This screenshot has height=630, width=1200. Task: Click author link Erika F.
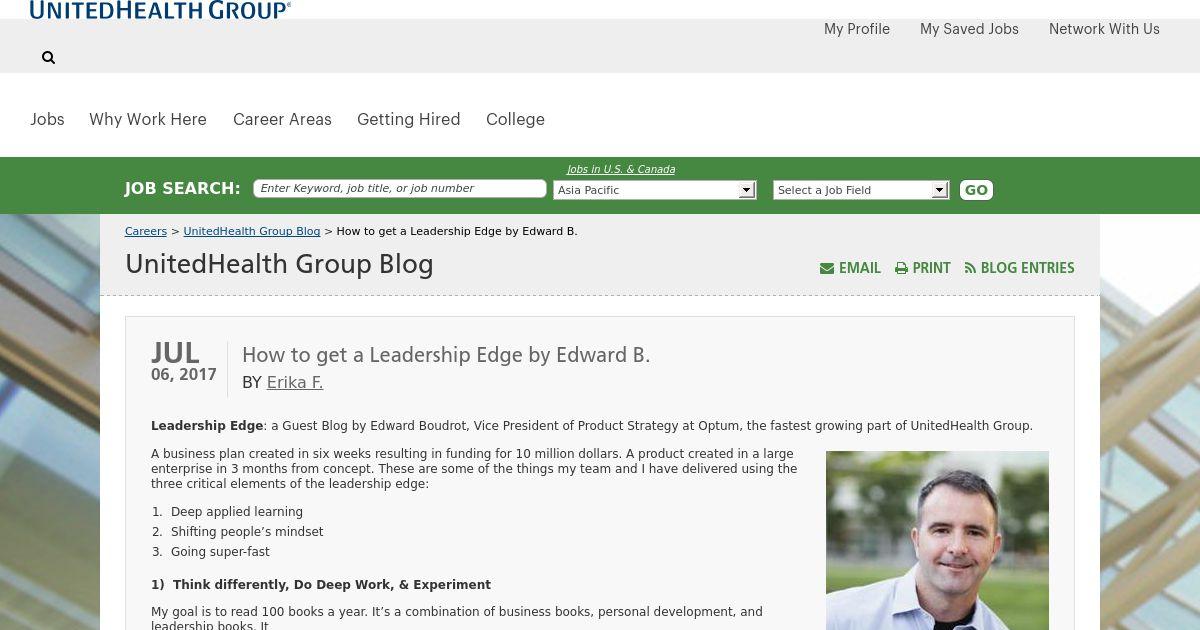point(295,382)
